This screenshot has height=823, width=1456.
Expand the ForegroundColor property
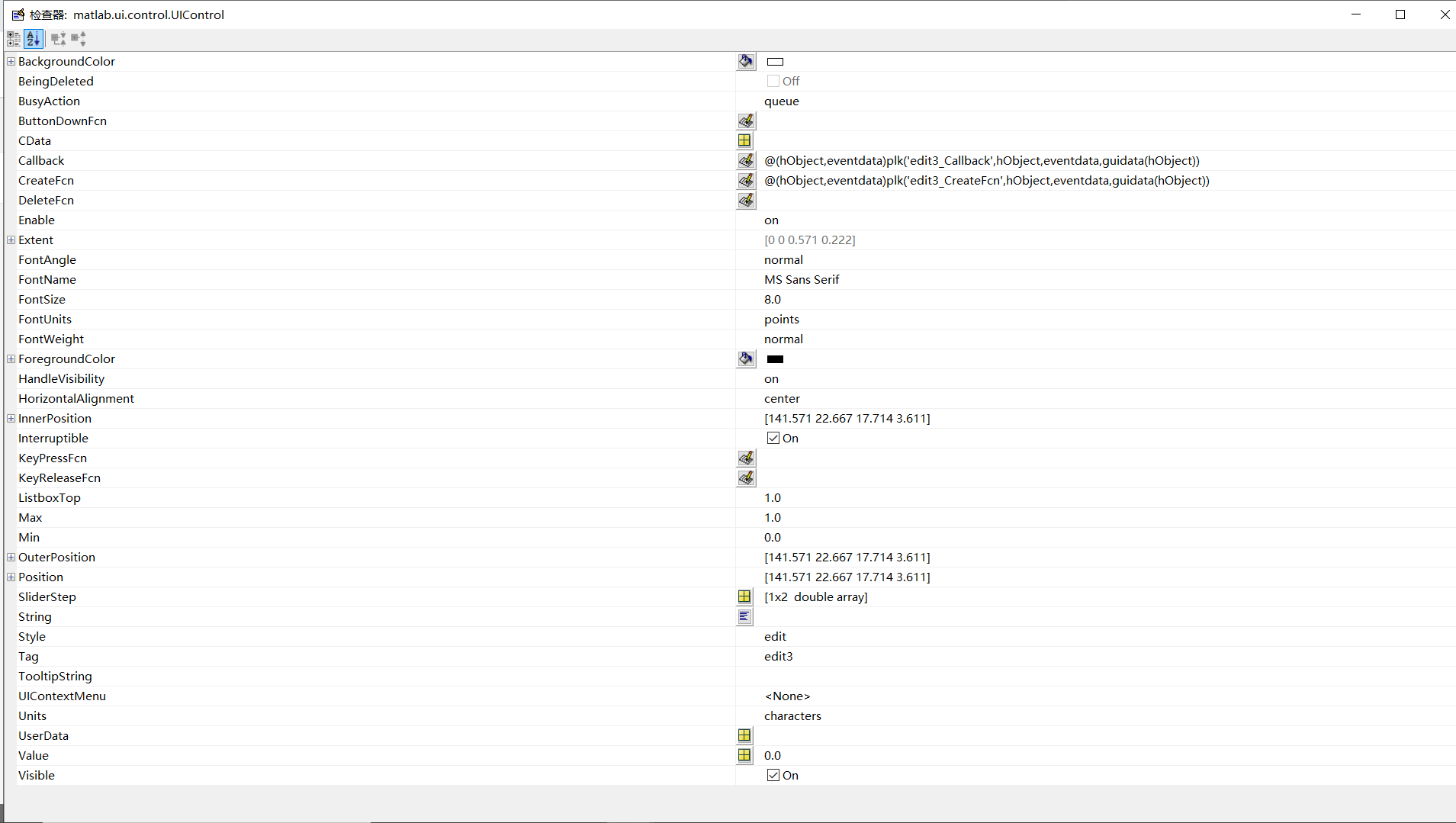point(11,358)
